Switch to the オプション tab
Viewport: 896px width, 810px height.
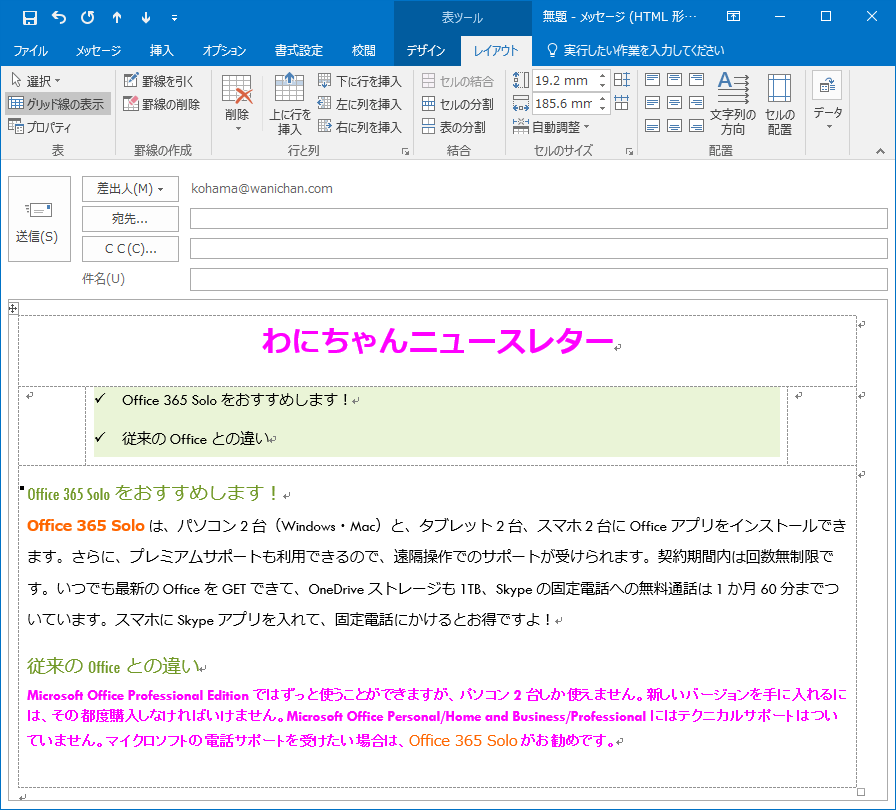tap(224, 51)
